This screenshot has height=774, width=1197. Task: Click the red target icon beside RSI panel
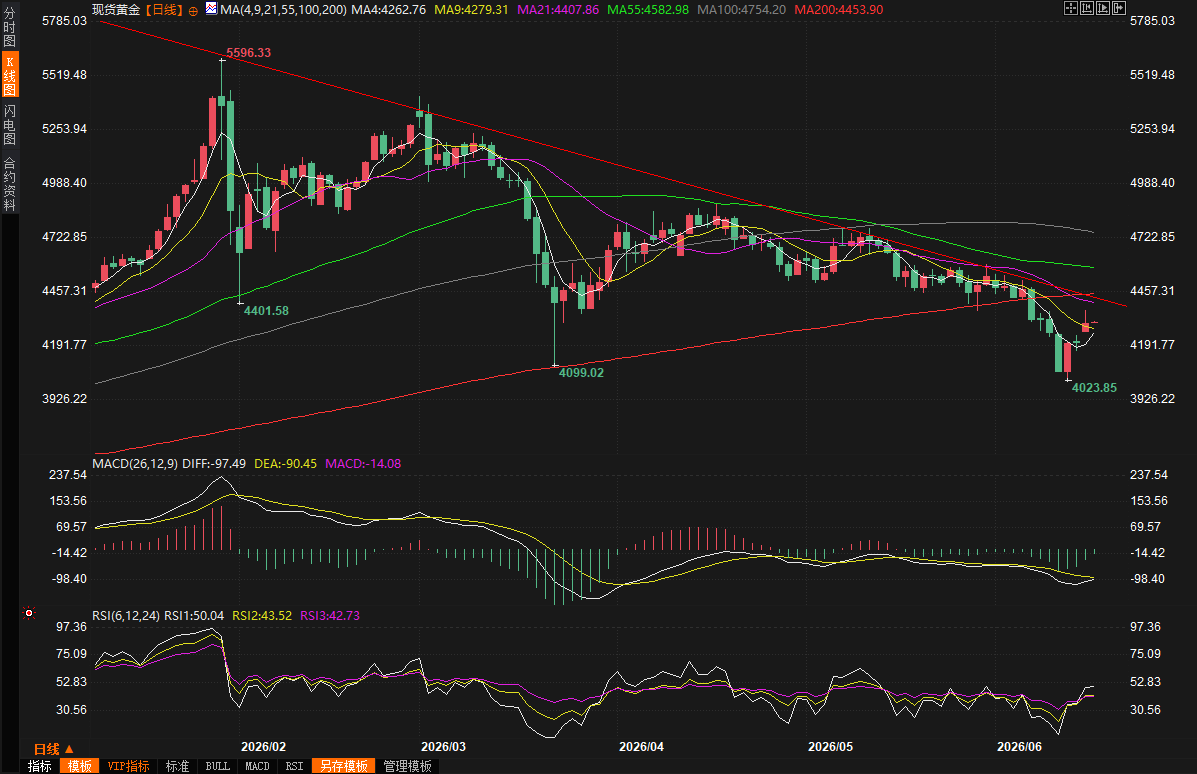(x=29, y=613)
